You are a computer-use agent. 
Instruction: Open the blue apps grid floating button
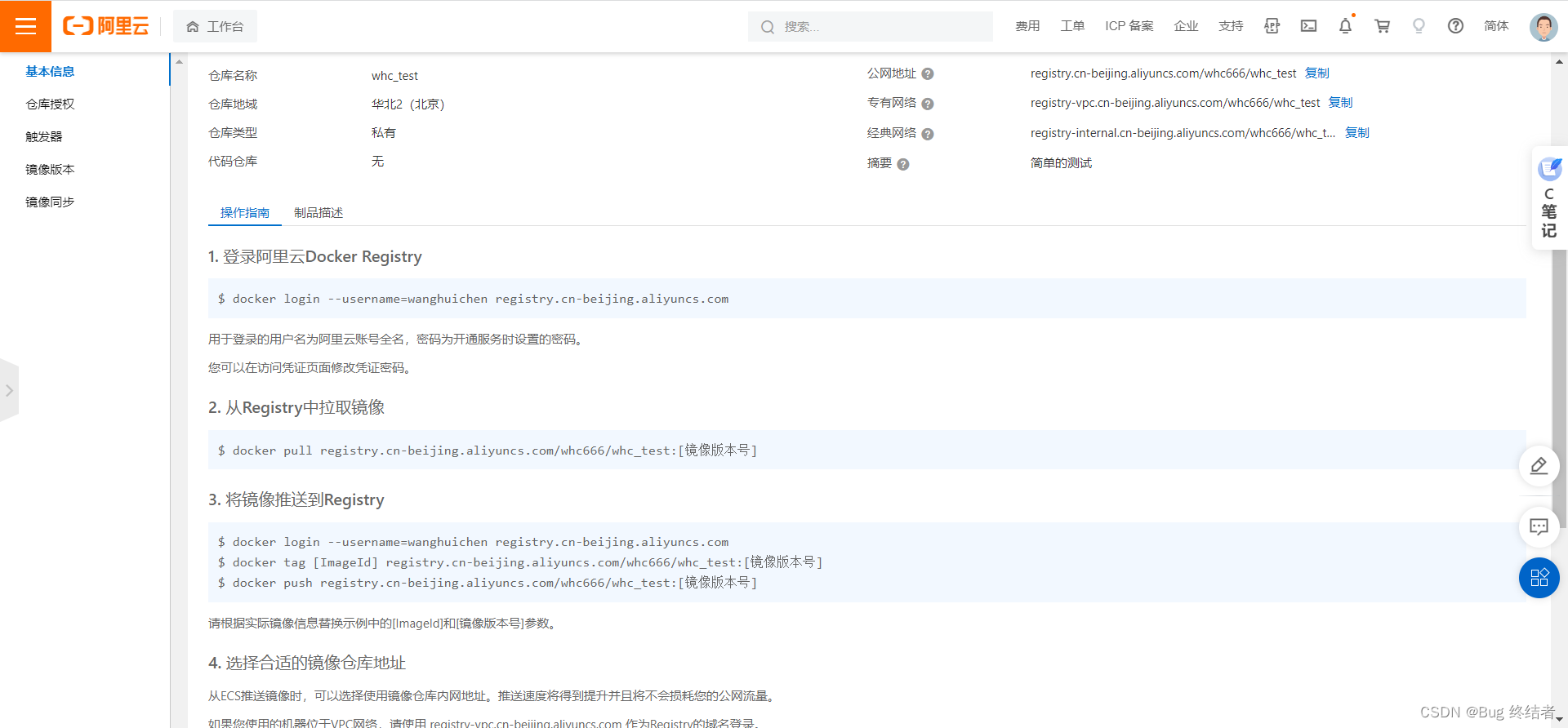point(1539,578)
